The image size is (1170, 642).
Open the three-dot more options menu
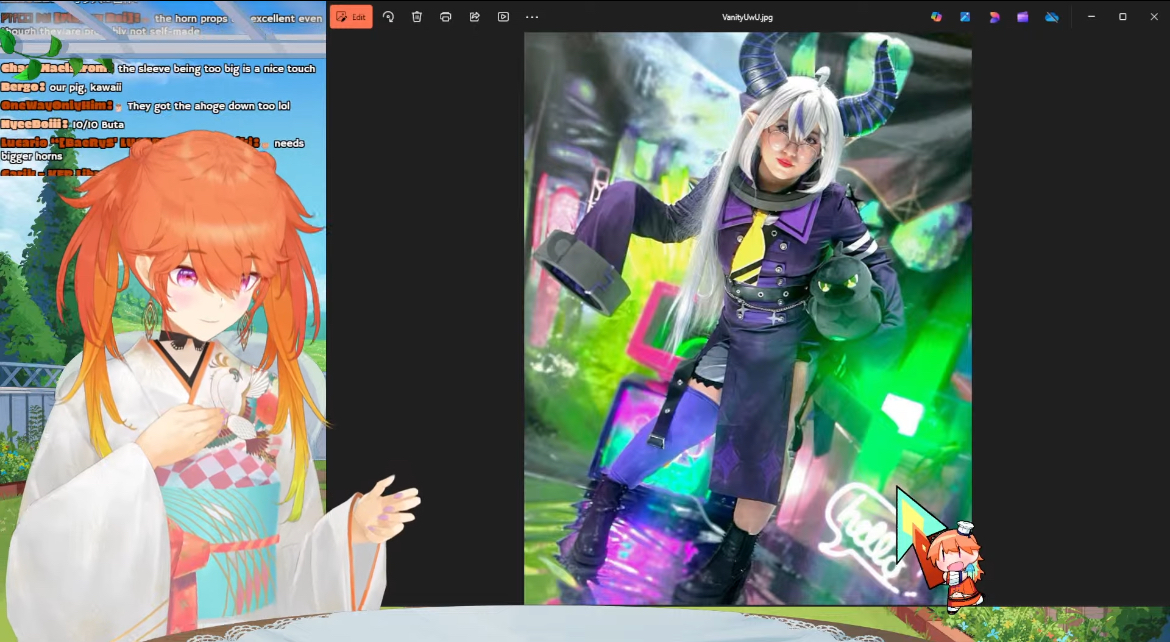[x=532, y=16]
